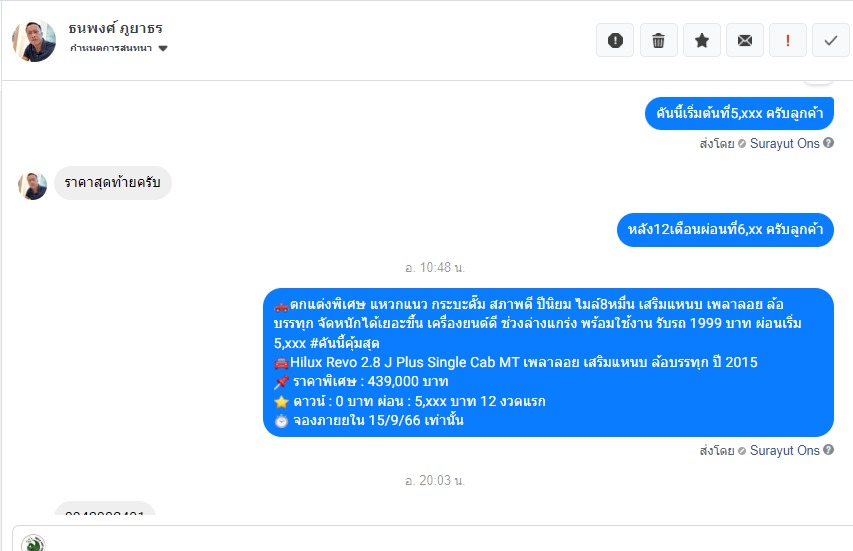Click the lower Surayut Ons sender link
The image size is (853, 551).
point(784,450)
